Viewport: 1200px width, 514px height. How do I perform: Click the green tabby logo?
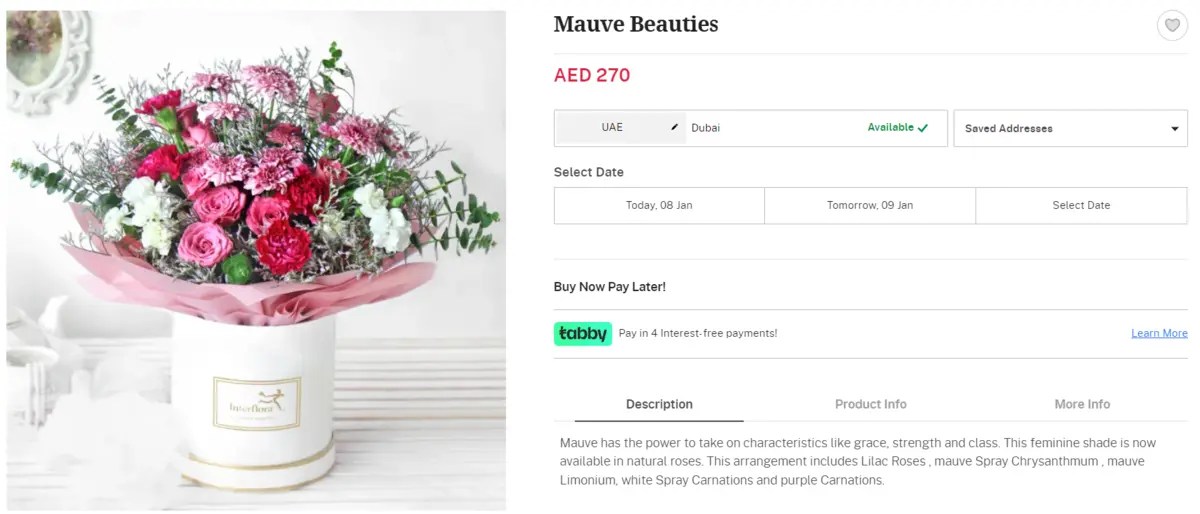582,333
